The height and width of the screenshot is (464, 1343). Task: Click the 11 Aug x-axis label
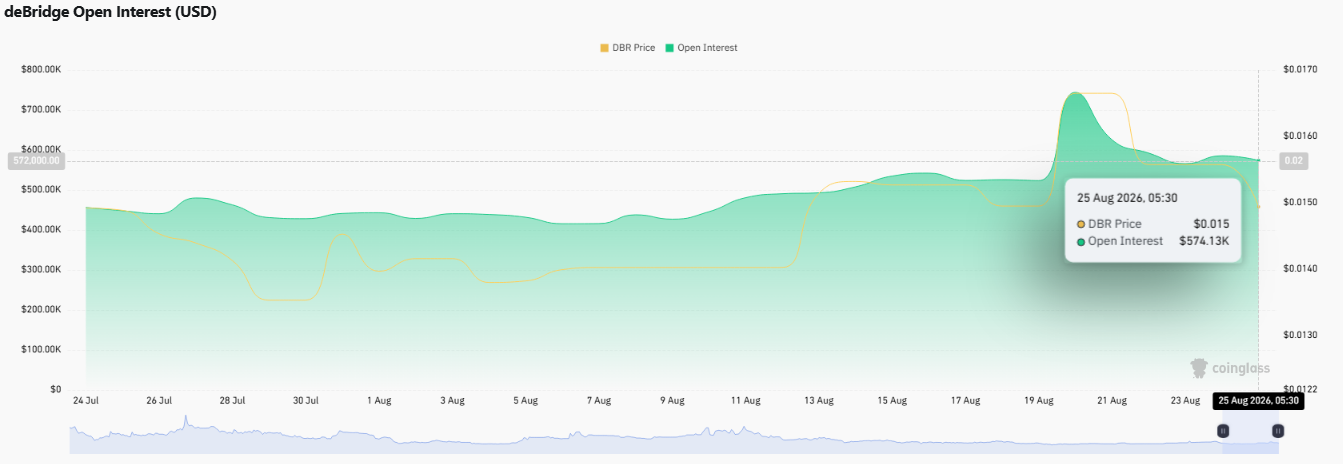click(x=745, y=400)
